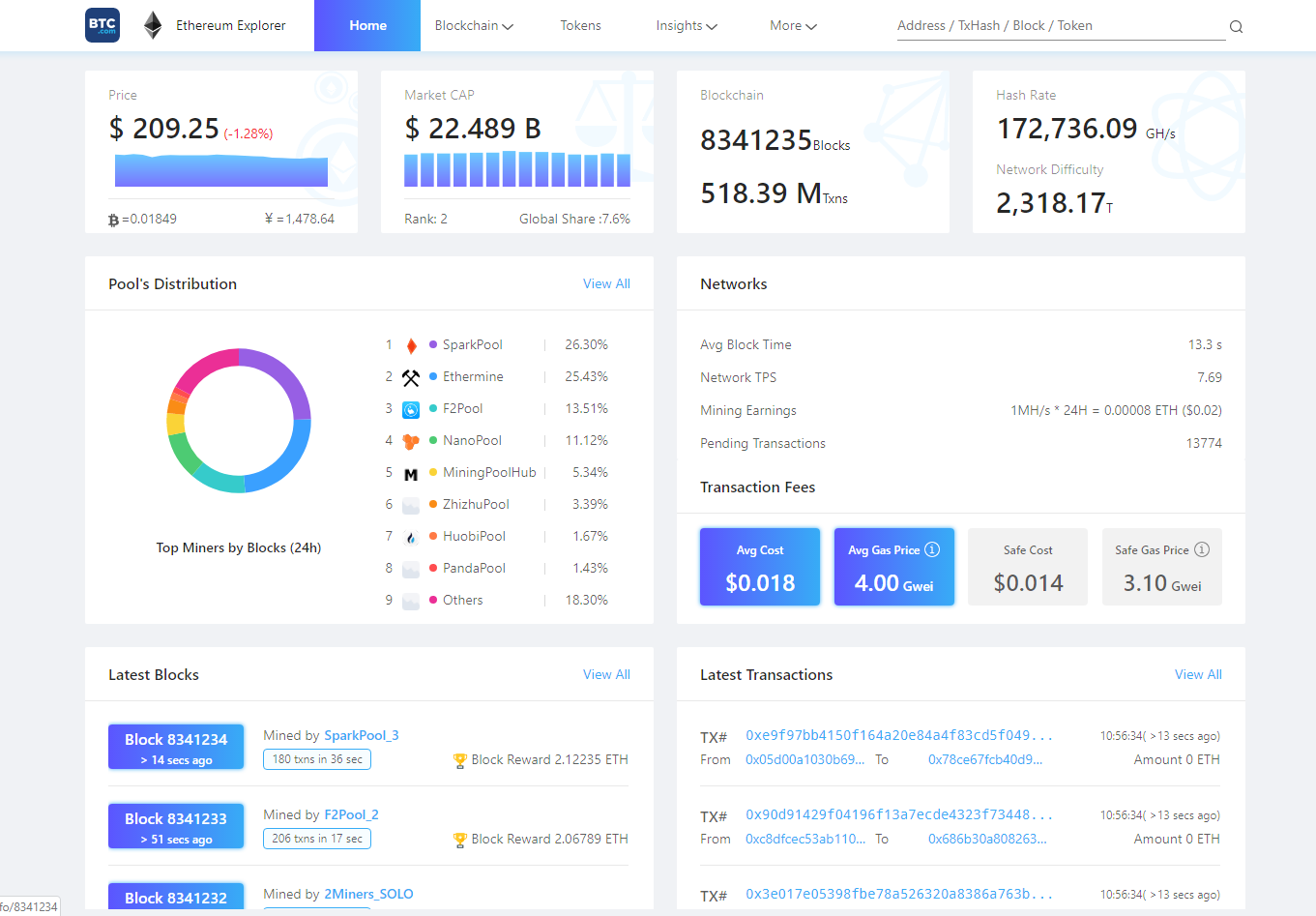The height and width of the screenshot is (916, 1316).
Task: Click Global Share :7.6% text
Action: (x=574, y=220)
